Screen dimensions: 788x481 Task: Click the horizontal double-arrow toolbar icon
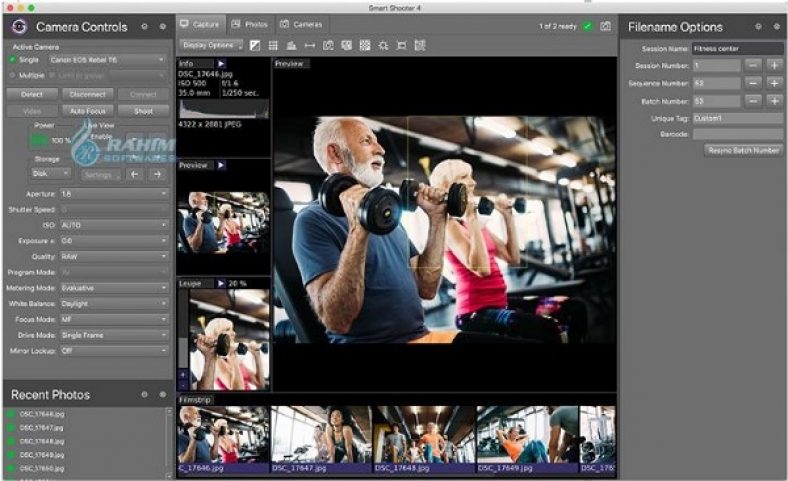click(309, 45)
